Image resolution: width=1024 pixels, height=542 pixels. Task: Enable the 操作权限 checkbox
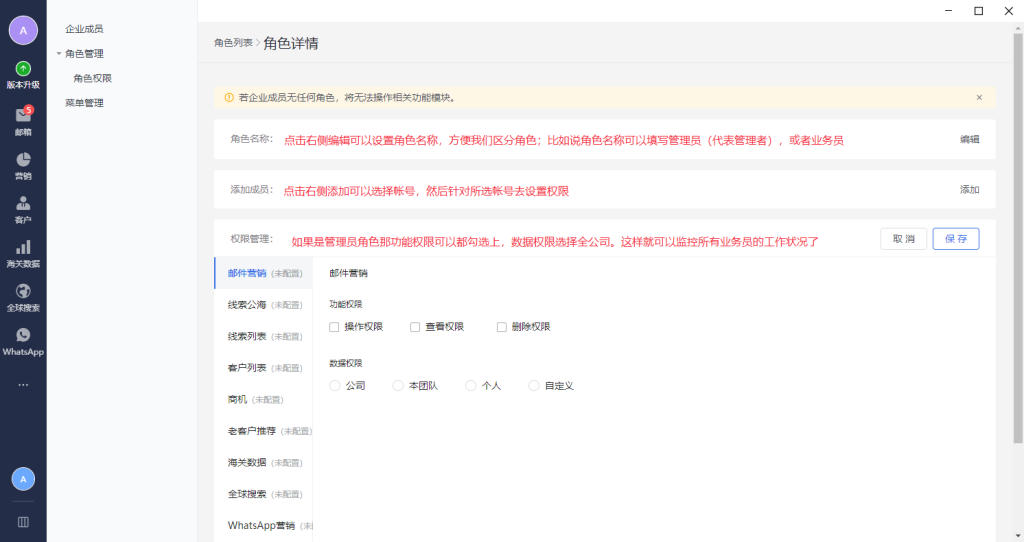point(334,327)
